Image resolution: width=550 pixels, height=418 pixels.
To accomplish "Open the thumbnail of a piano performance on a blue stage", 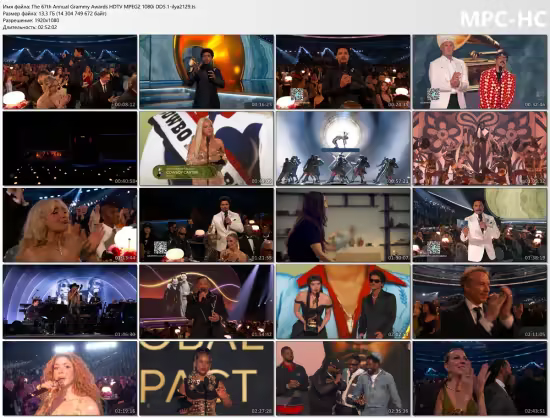I will pyautogui.click(x=70, y=302).
